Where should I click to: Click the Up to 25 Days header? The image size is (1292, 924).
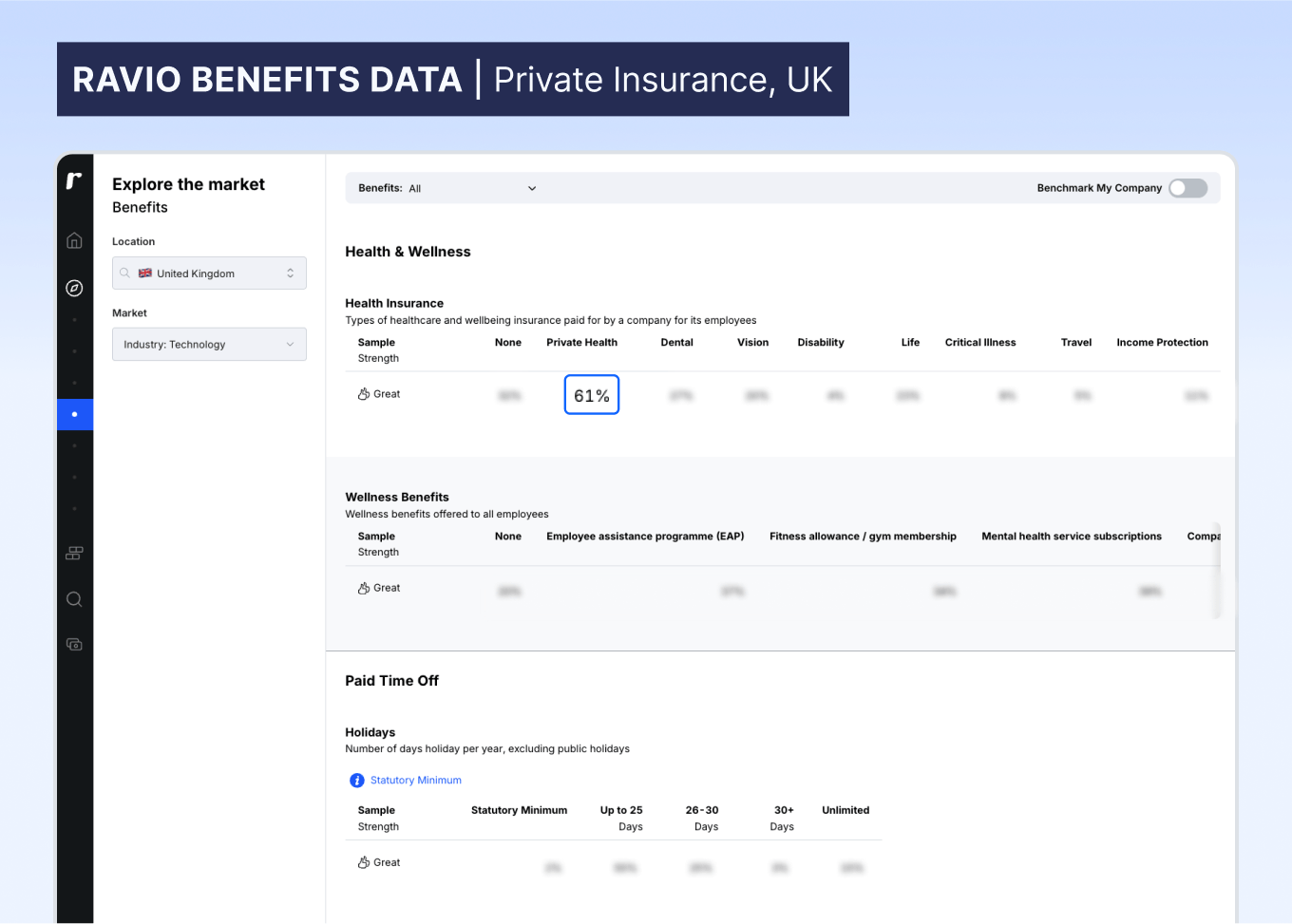[x=621, y=819]
